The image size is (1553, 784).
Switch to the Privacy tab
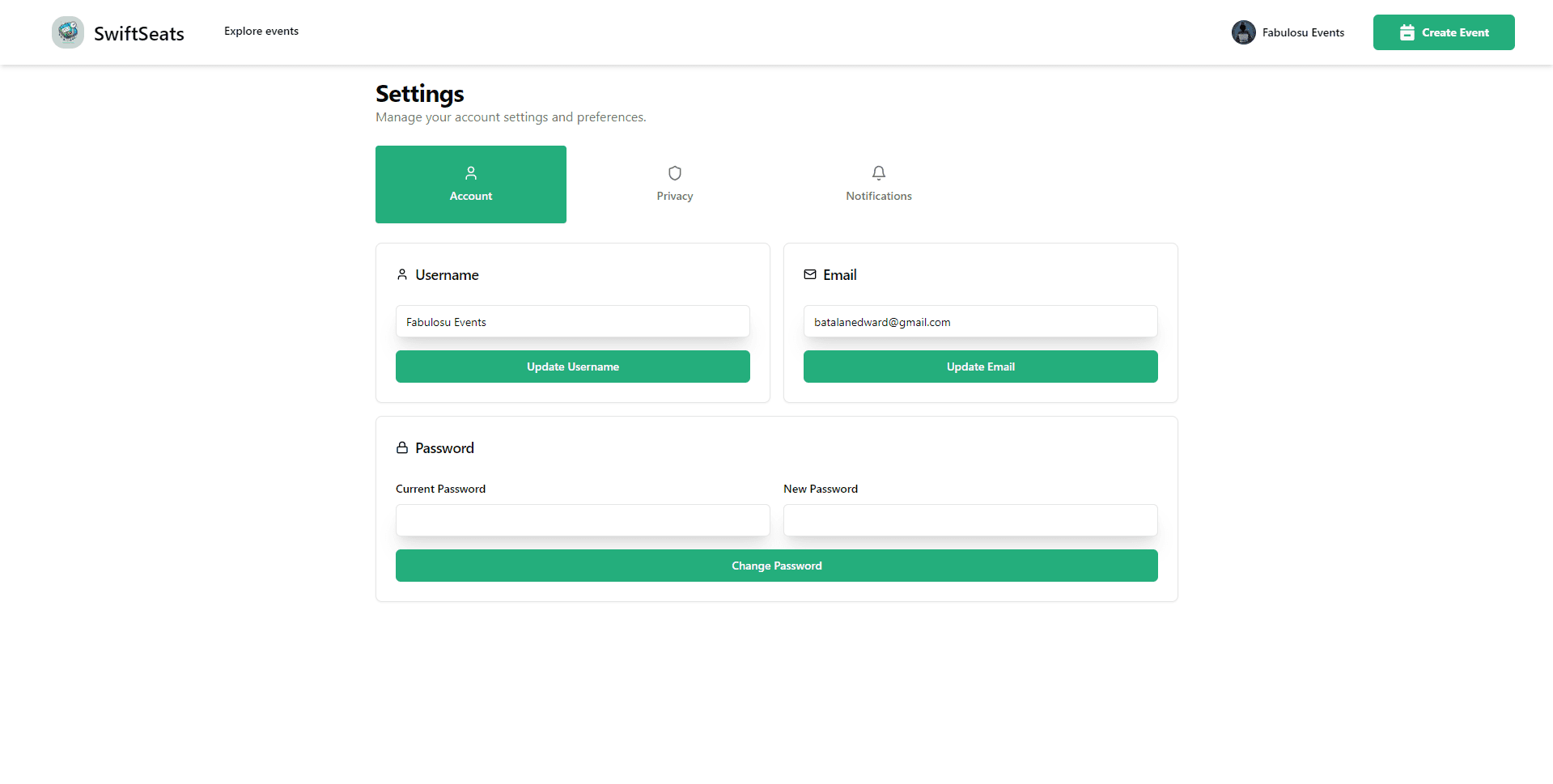pos(674,184)
